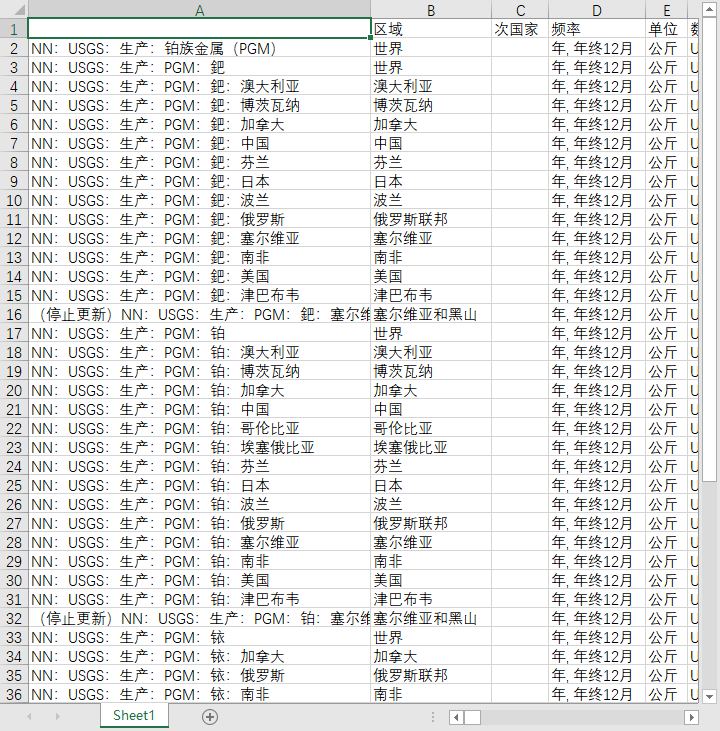Click cell B14 '美国'
720x731 pixels.
coord(431,276)
